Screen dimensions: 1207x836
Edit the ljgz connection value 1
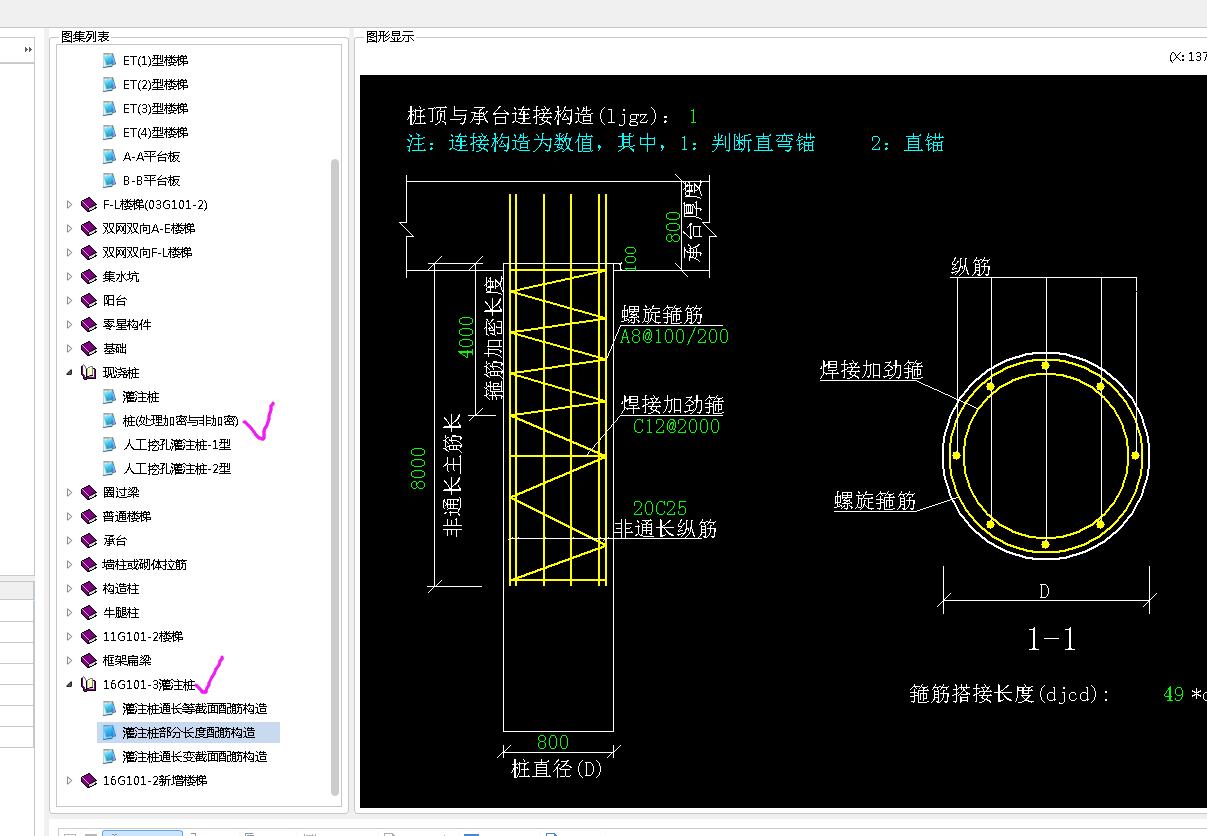point(693,116)
